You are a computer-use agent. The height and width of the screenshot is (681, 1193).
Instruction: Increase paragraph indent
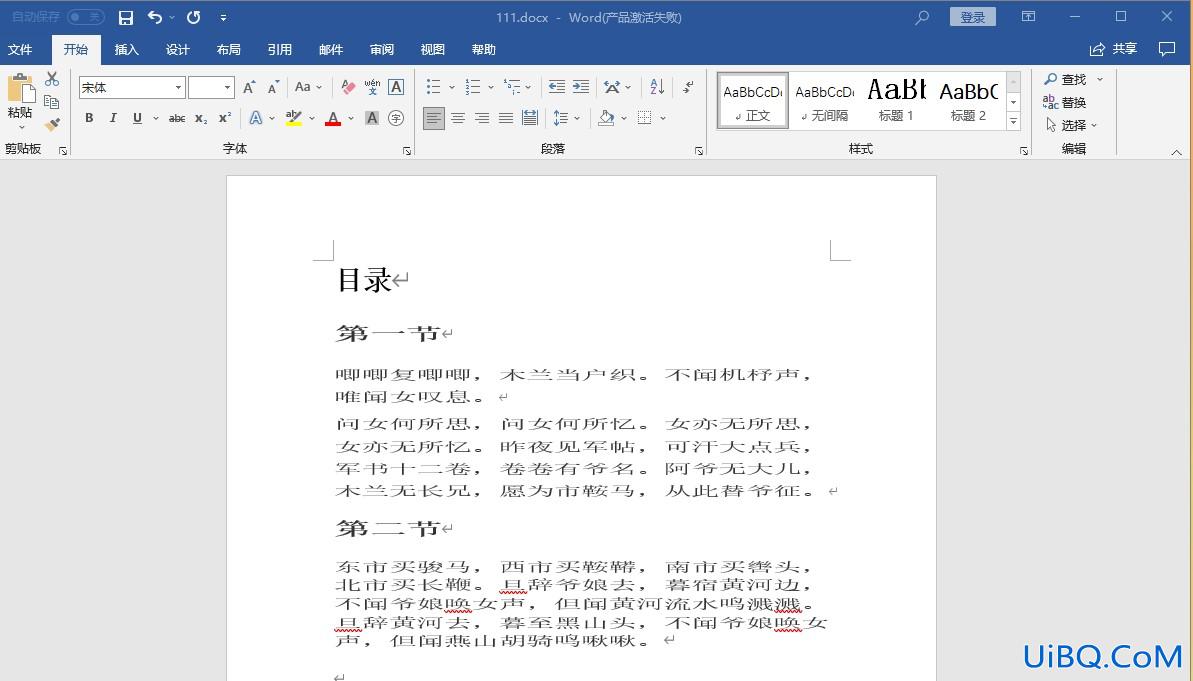pyautogui.click(x=581, y=87)
